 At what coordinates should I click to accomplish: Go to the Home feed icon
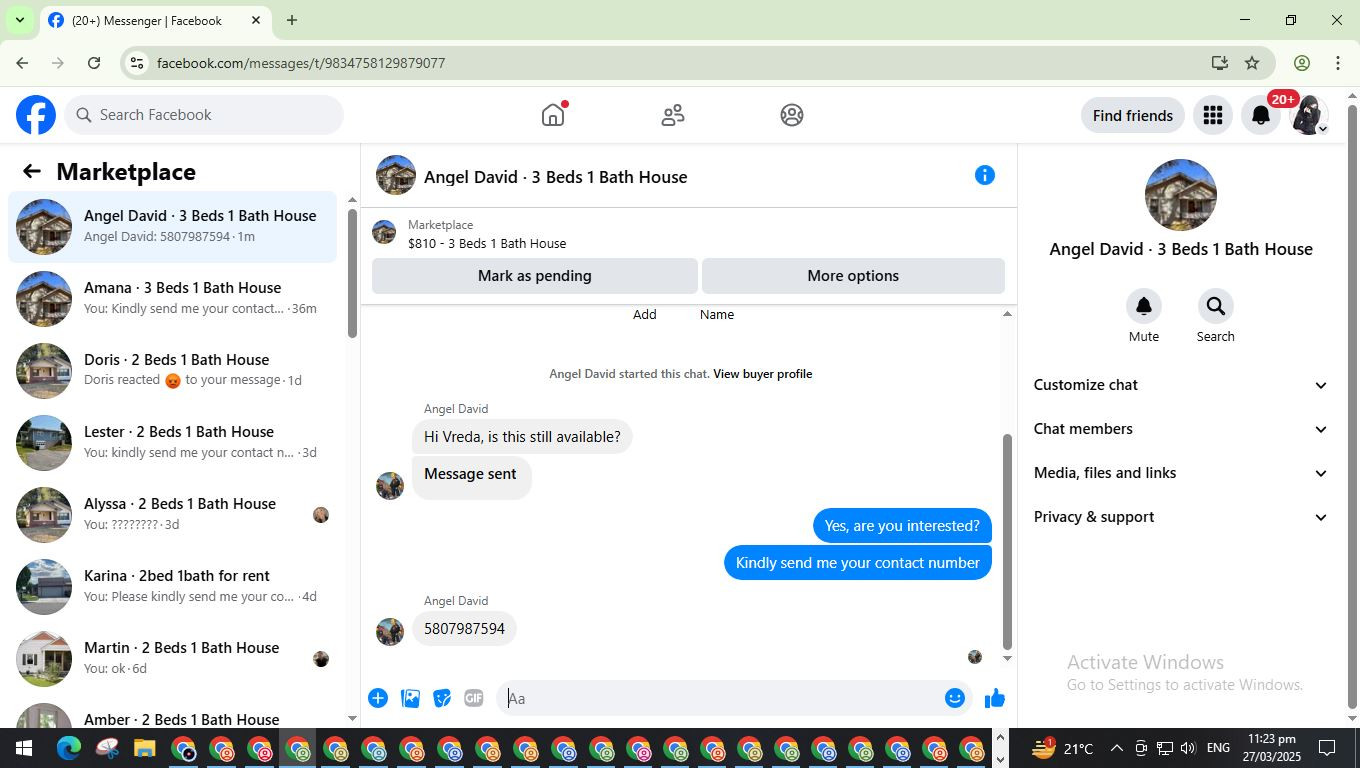[553, 115]
